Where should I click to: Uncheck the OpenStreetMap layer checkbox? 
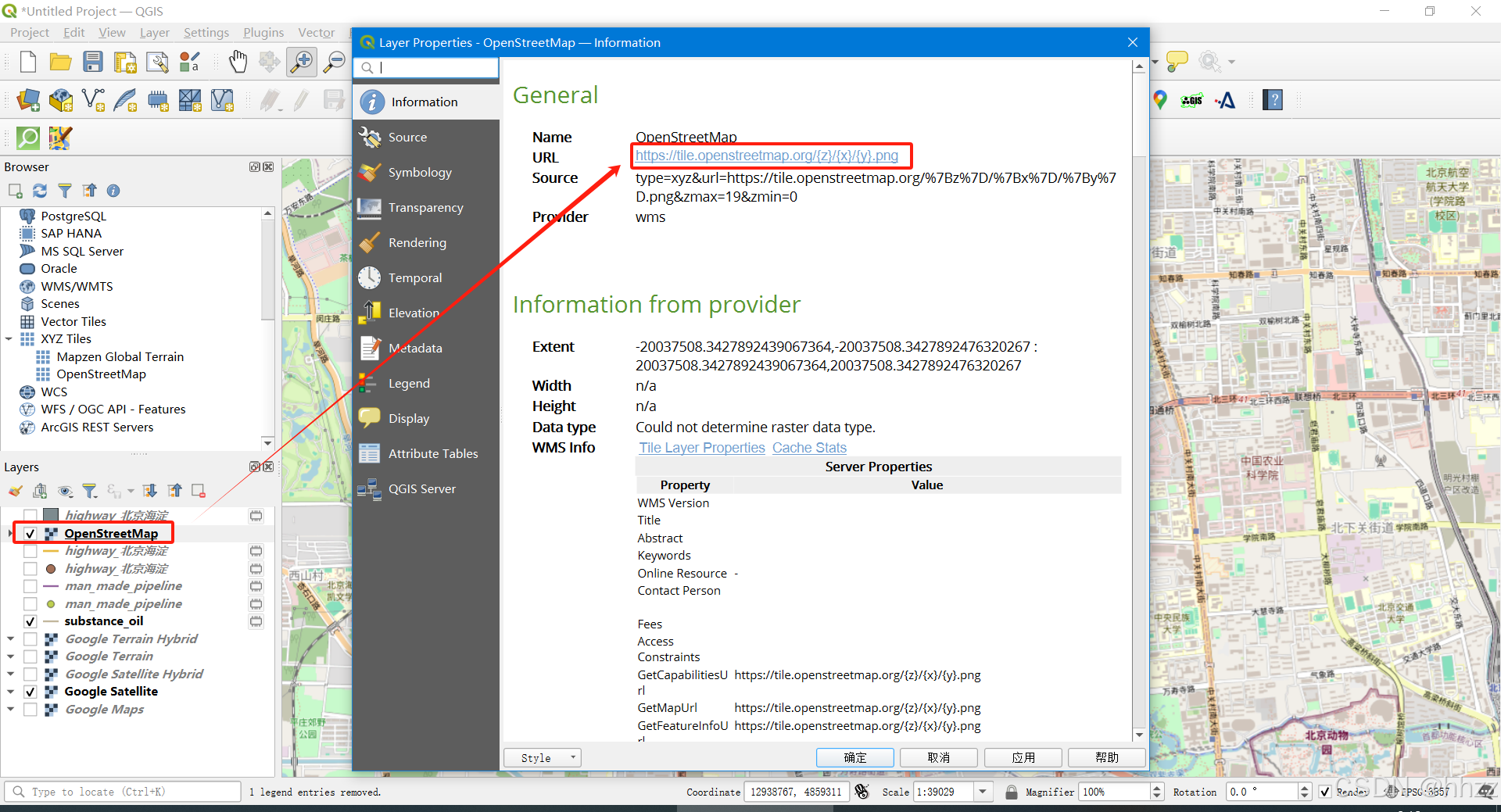point(30,534)
